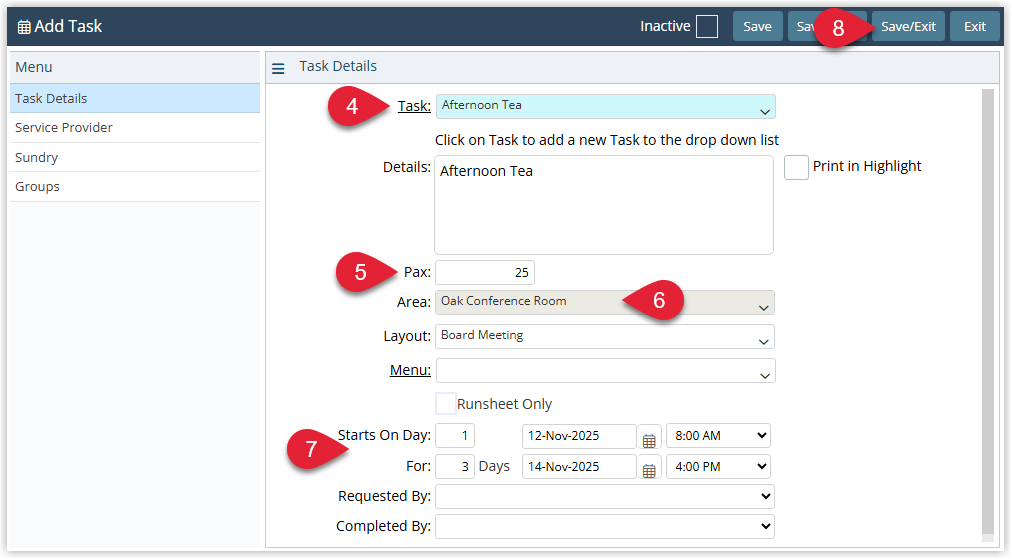Click the vertical scrollbar of the form

coord(987,314)
